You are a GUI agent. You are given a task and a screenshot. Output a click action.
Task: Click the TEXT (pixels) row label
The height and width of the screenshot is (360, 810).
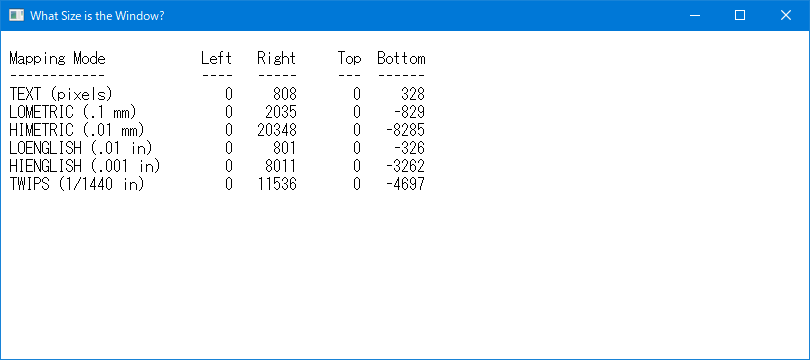point(61,94)
